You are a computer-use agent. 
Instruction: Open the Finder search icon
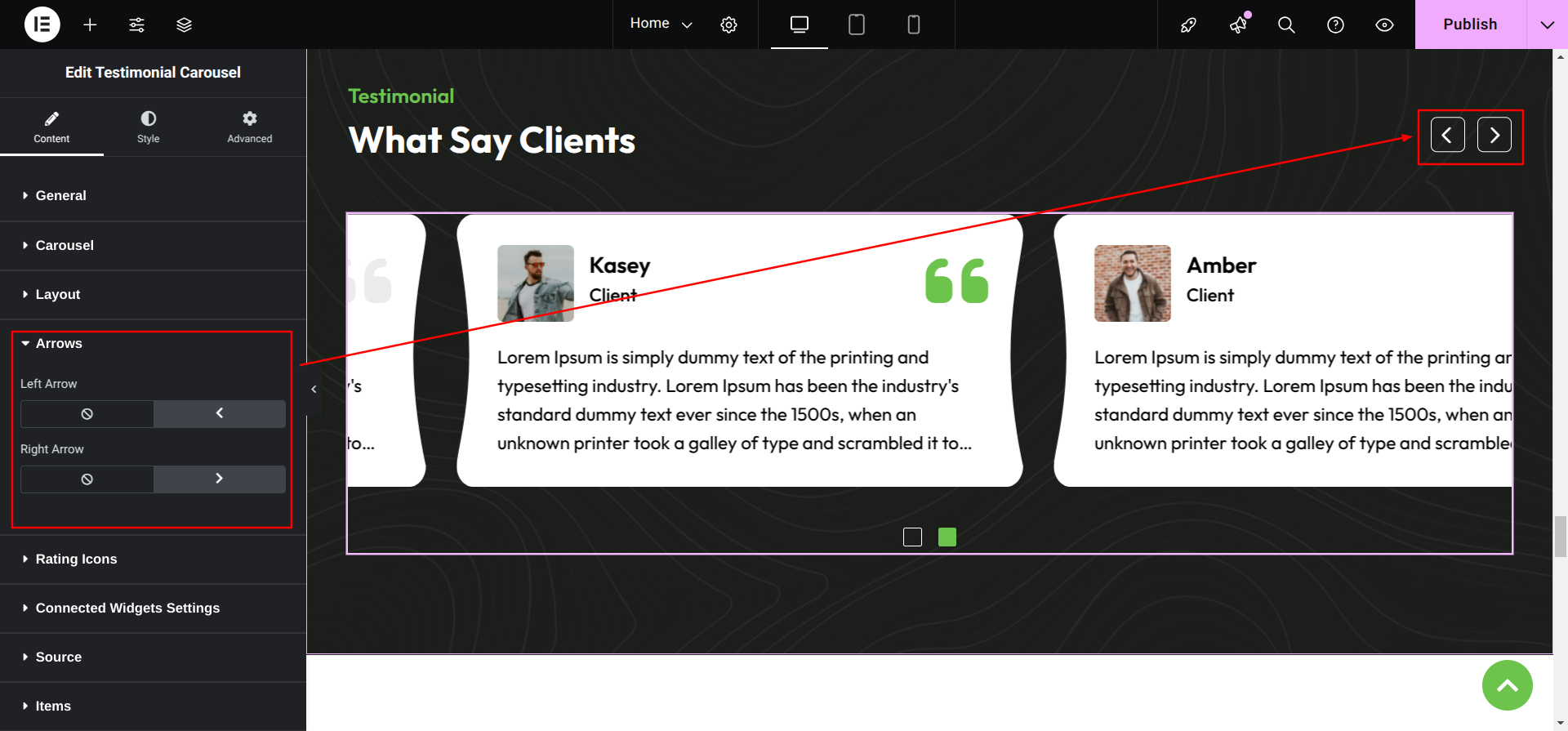point(1286,25)
